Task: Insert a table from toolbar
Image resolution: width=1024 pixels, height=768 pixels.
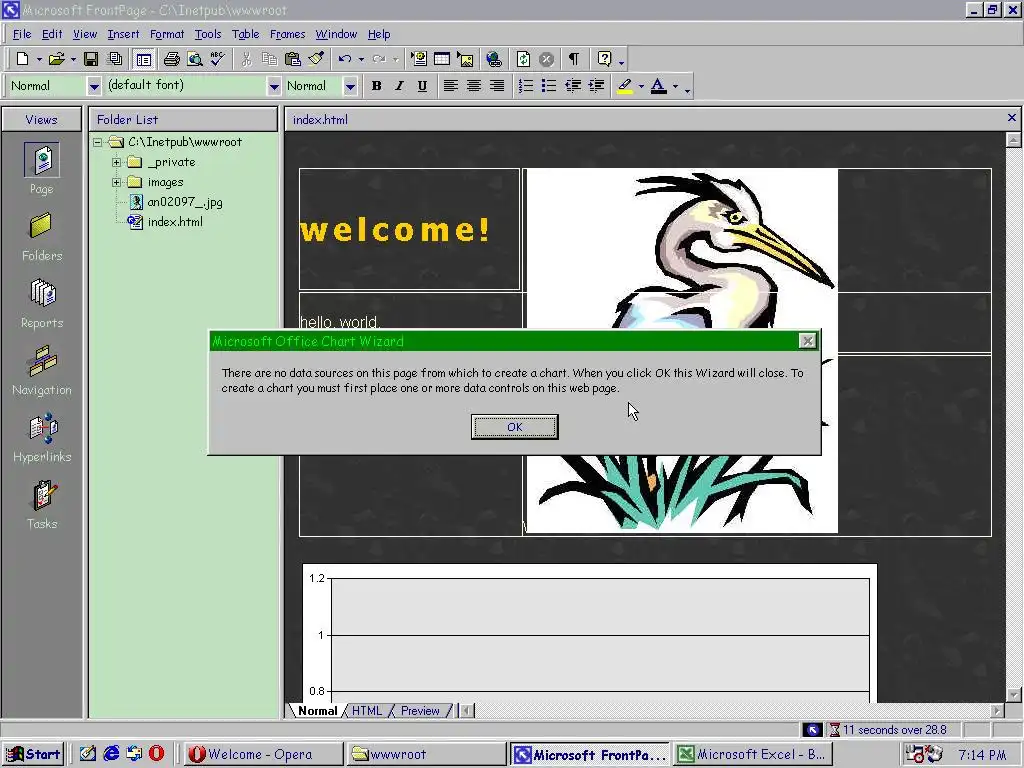Action: (x=442, y=59)
